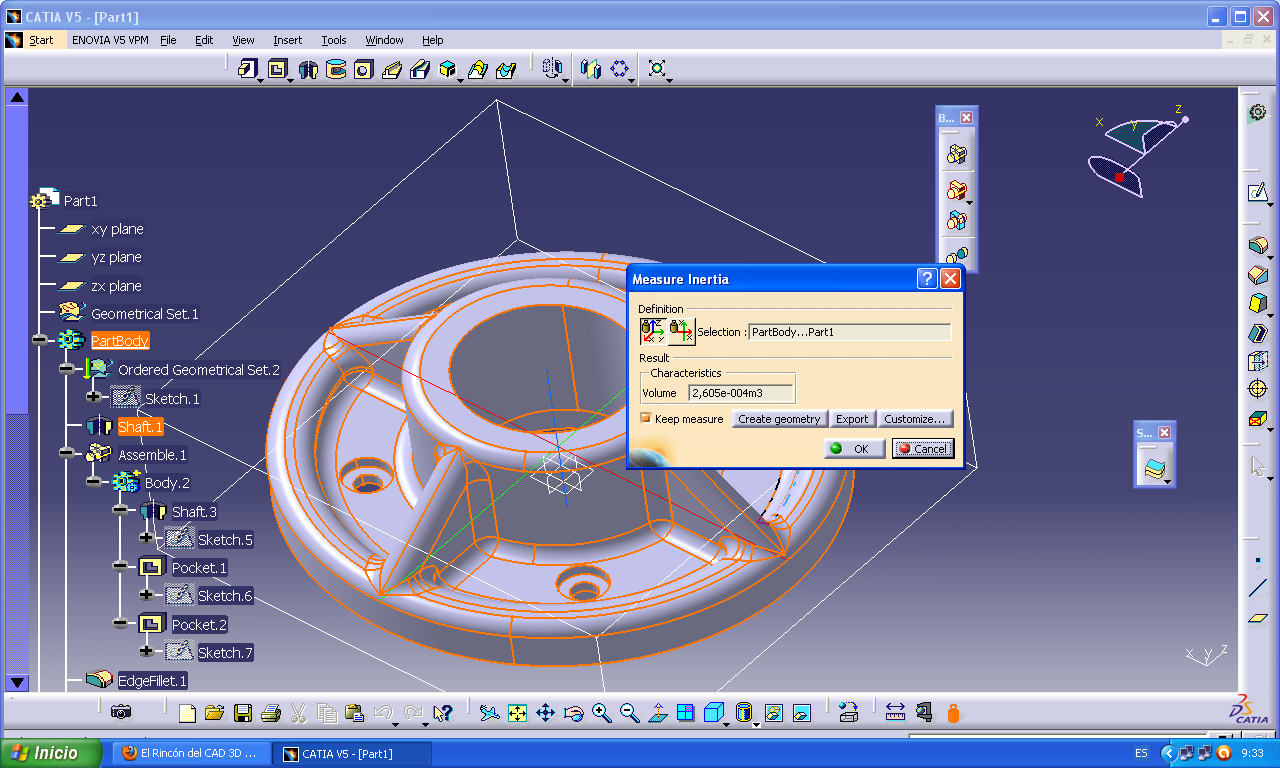Click tree scroll down arrow

(17, 683)
